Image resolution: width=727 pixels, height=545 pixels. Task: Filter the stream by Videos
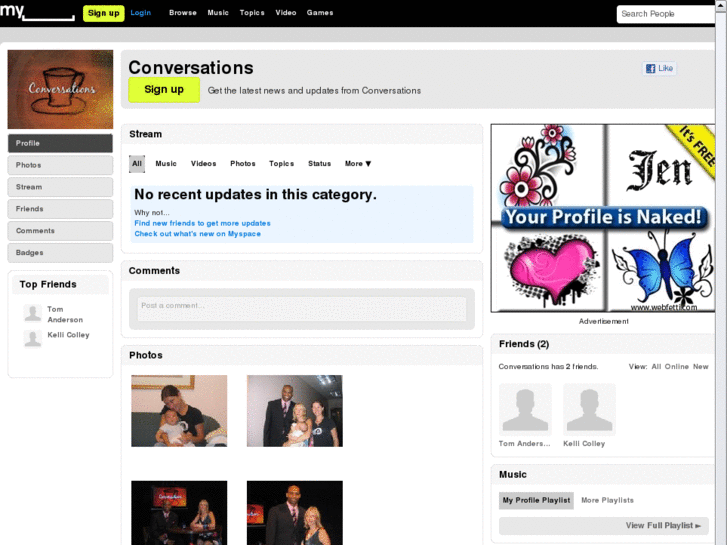(x=204, y=164)
